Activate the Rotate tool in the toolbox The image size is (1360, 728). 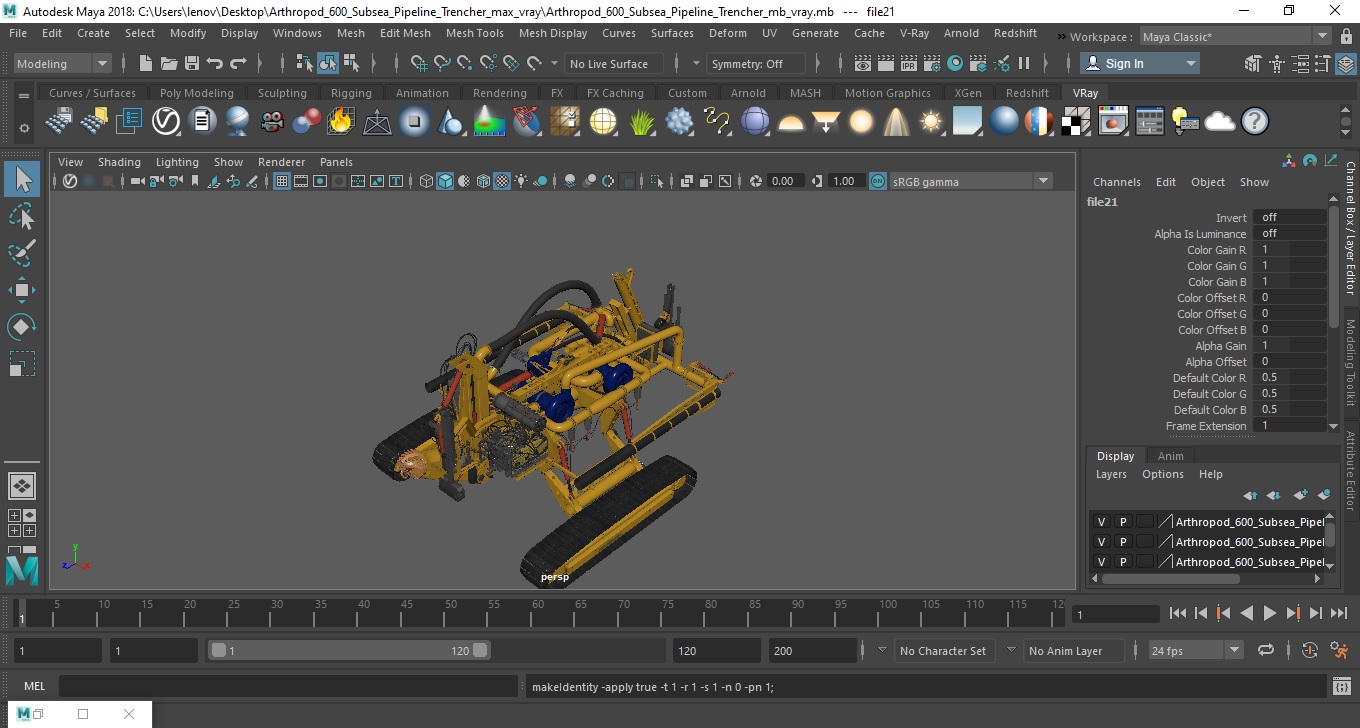pos(22,327)
